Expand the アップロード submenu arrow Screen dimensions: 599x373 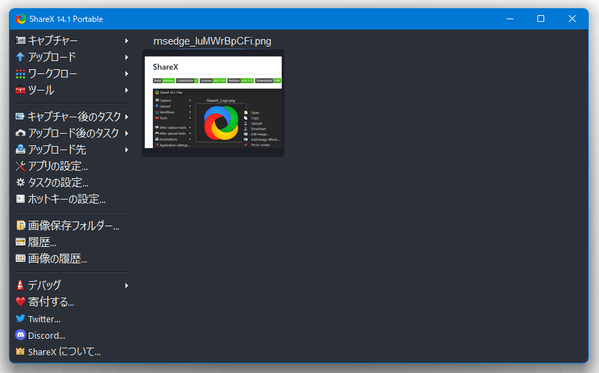click(126, 57)
